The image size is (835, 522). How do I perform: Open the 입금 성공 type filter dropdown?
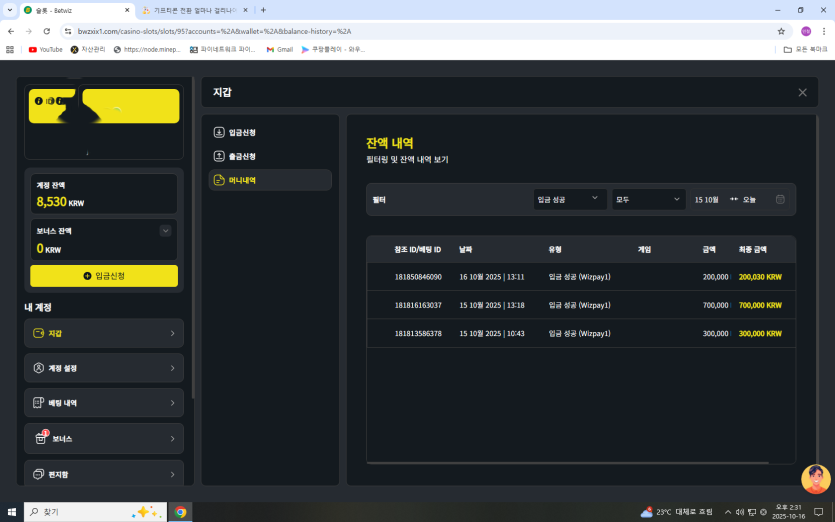coord(569,200)
